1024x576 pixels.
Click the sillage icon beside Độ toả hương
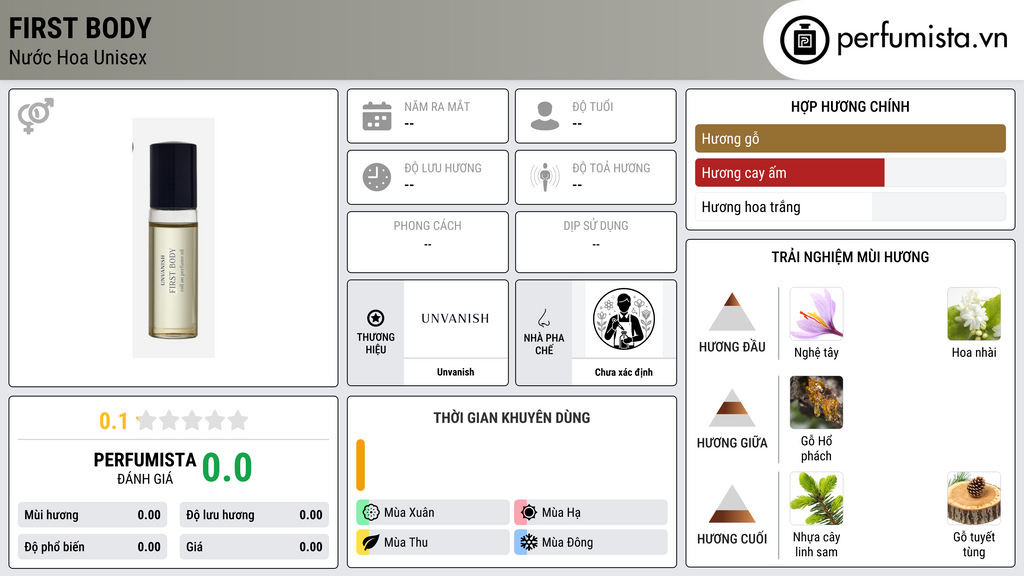point(545,177)
